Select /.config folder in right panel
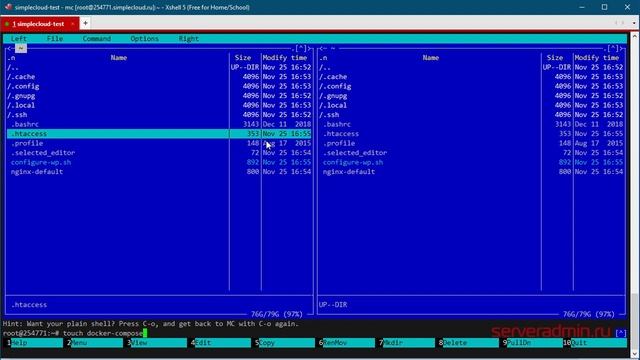The image size is (640, 360). (x=471, y=86)
